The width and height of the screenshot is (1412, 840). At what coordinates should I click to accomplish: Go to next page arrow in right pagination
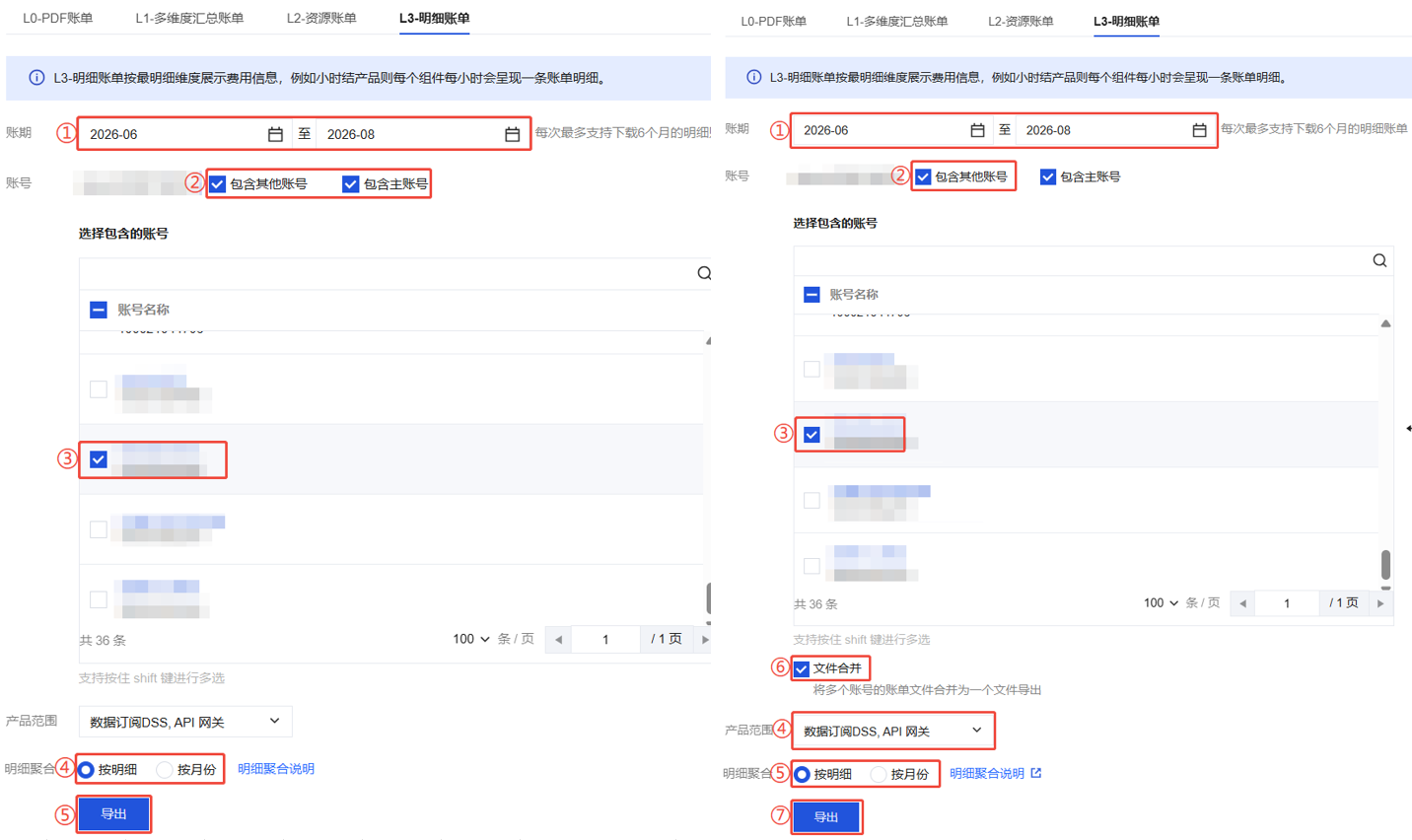1380,603
